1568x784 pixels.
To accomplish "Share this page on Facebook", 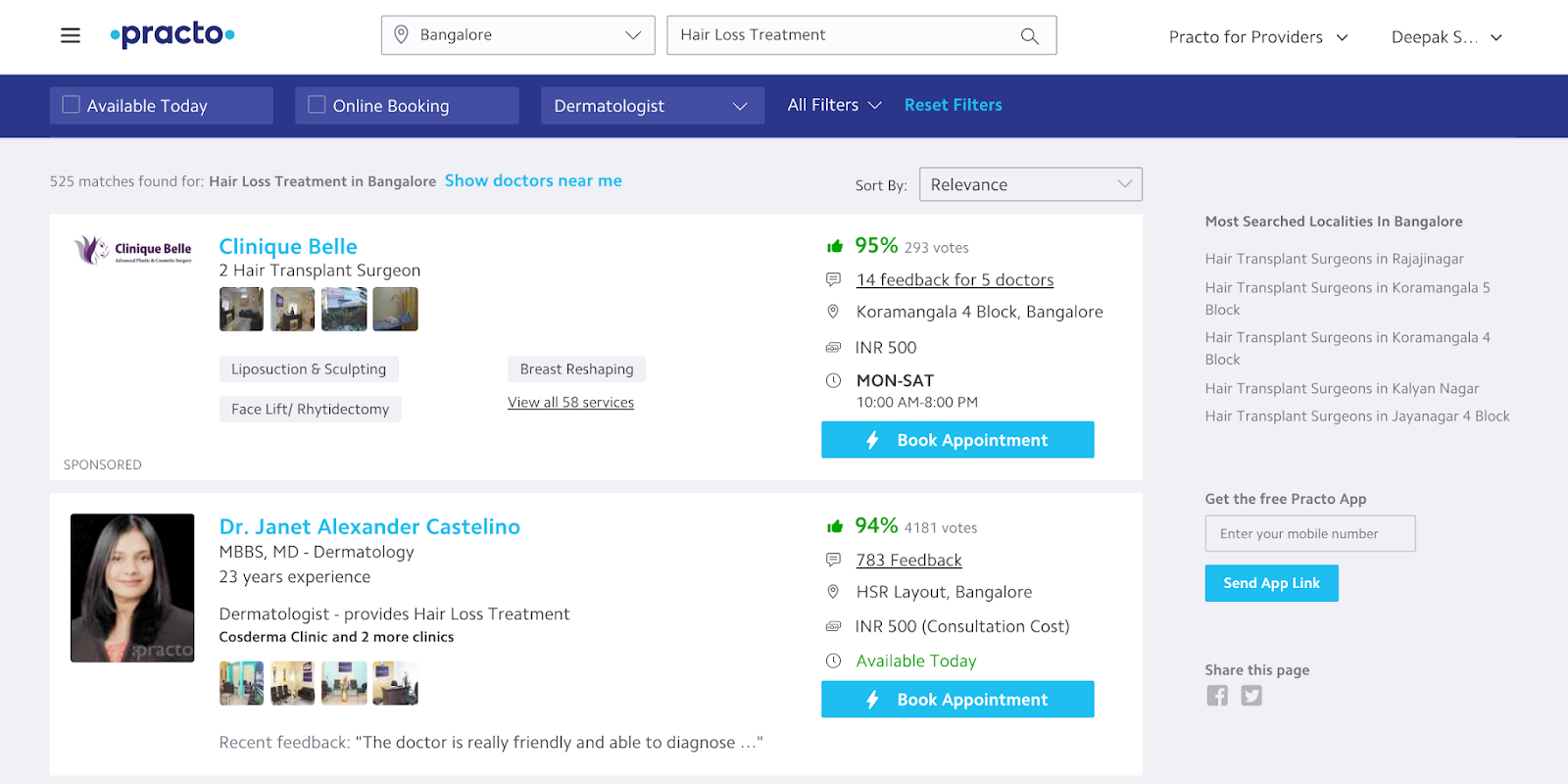I will coord(1217,696).
